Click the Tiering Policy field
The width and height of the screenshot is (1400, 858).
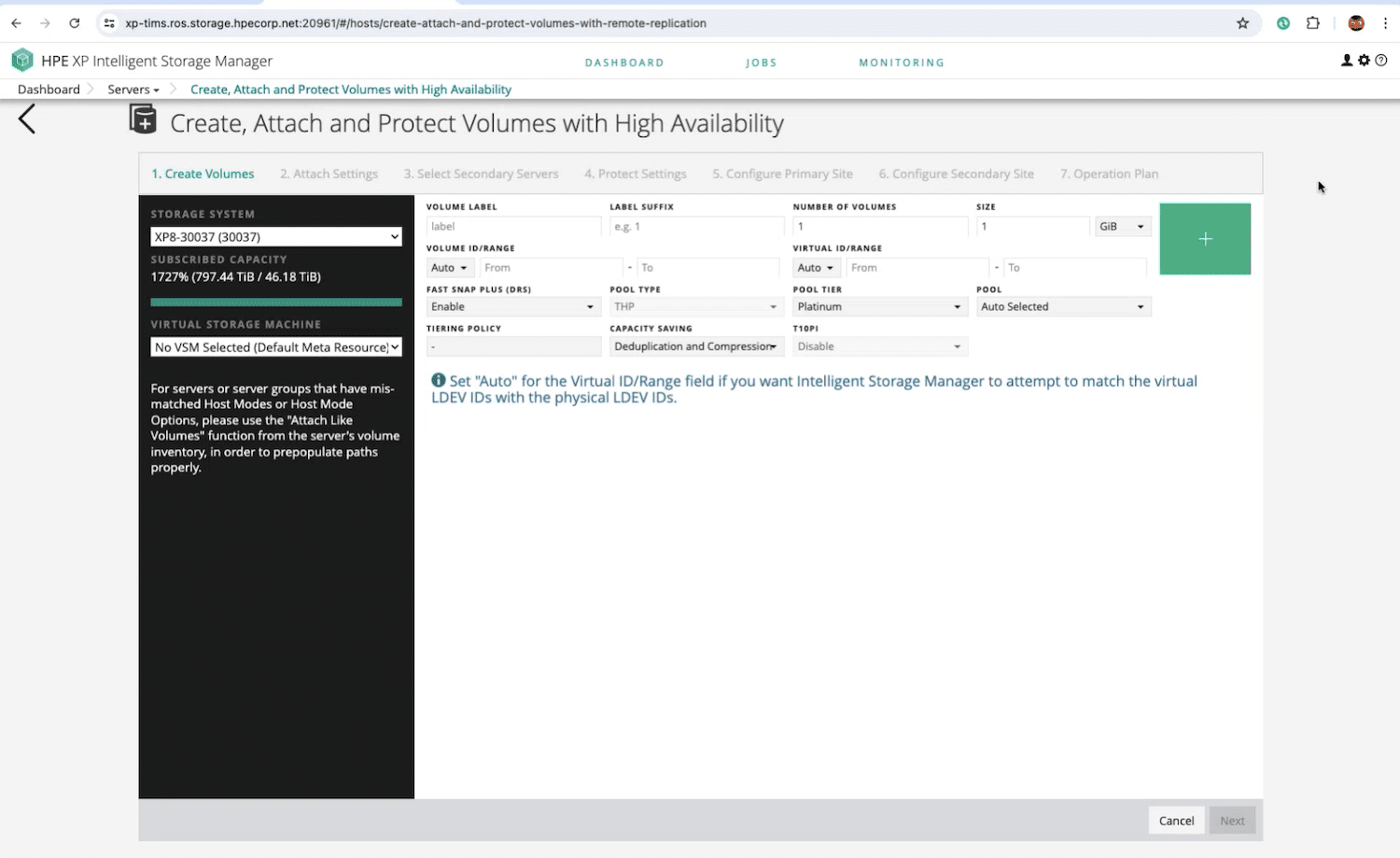pos(513,346)
